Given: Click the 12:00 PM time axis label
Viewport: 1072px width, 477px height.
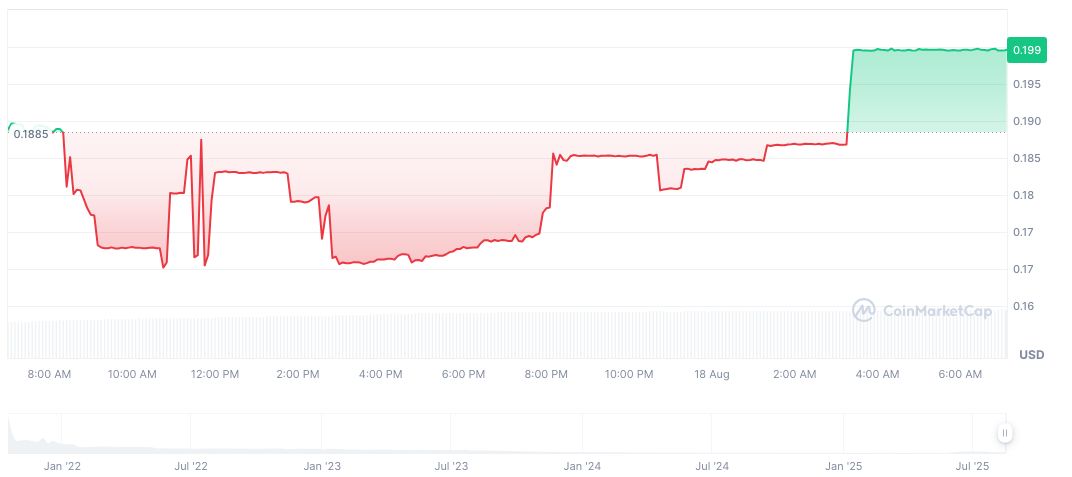Looking at the screenshot, I should click(215, 374).
